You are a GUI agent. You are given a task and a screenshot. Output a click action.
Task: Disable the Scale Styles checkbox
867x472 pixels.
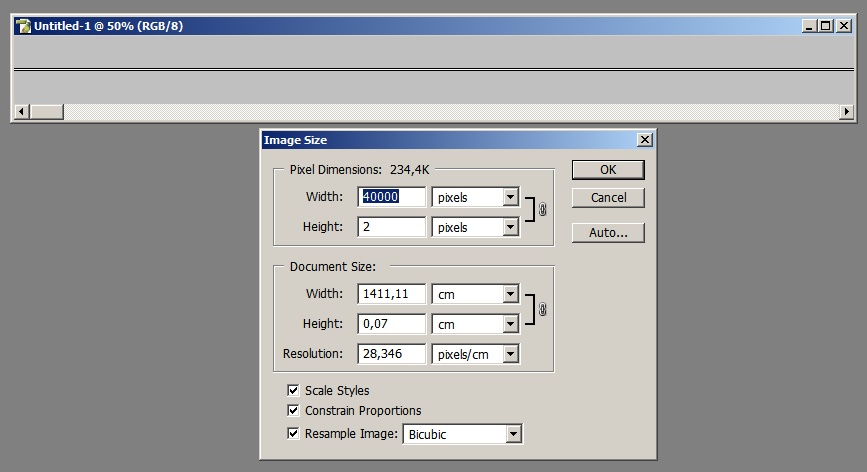293,390
